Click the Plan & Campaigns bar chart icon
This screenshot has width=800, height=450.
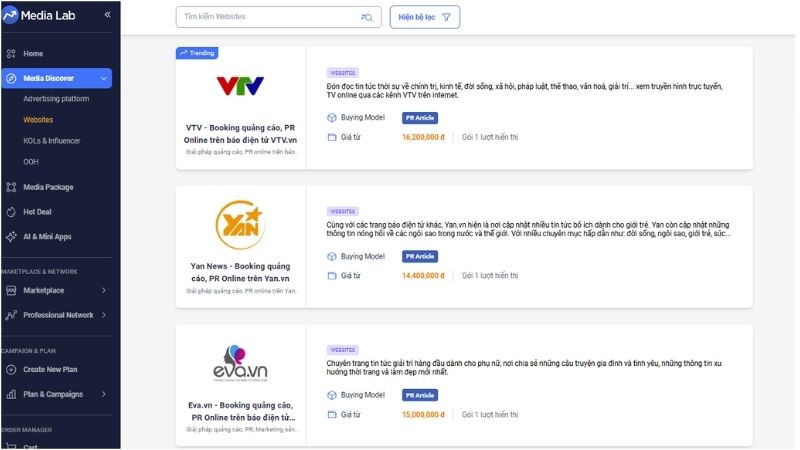coord(11,394)
